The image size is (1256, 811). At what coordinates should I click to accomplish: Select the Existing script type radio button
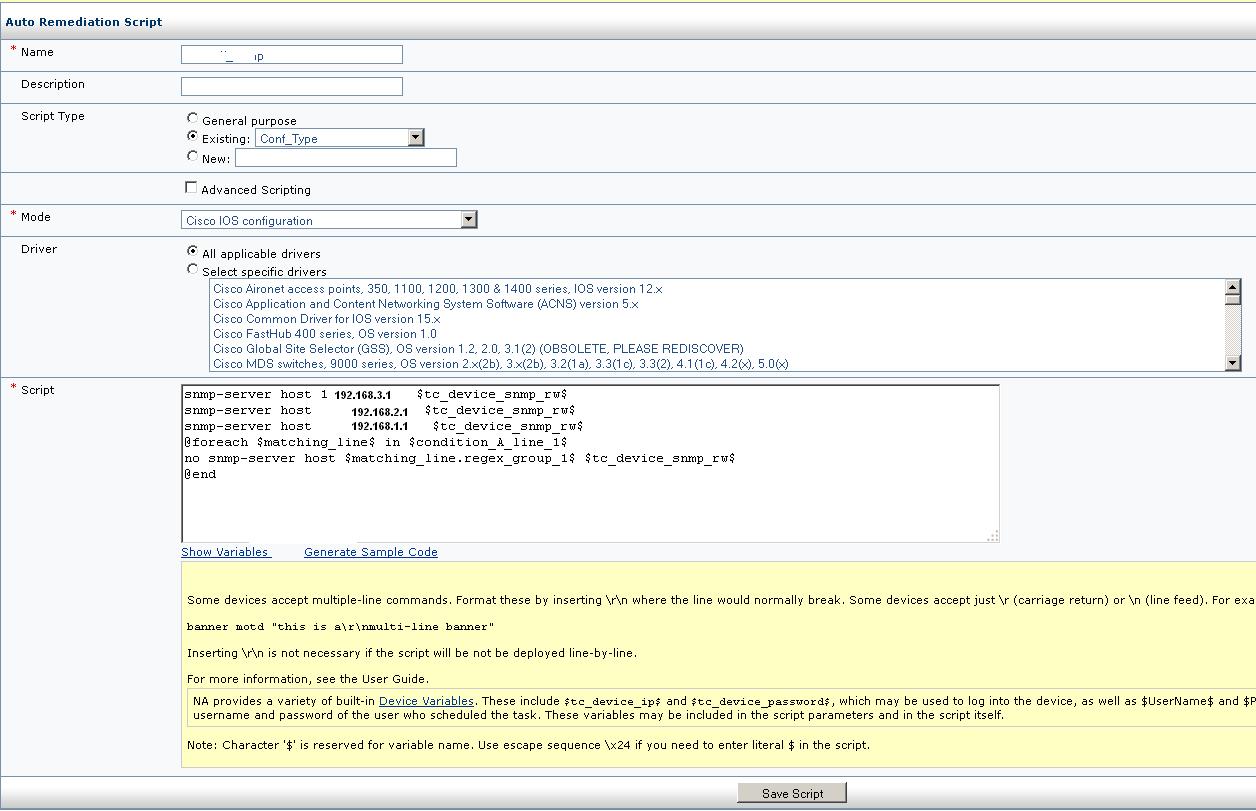click(x=193, y=137)
